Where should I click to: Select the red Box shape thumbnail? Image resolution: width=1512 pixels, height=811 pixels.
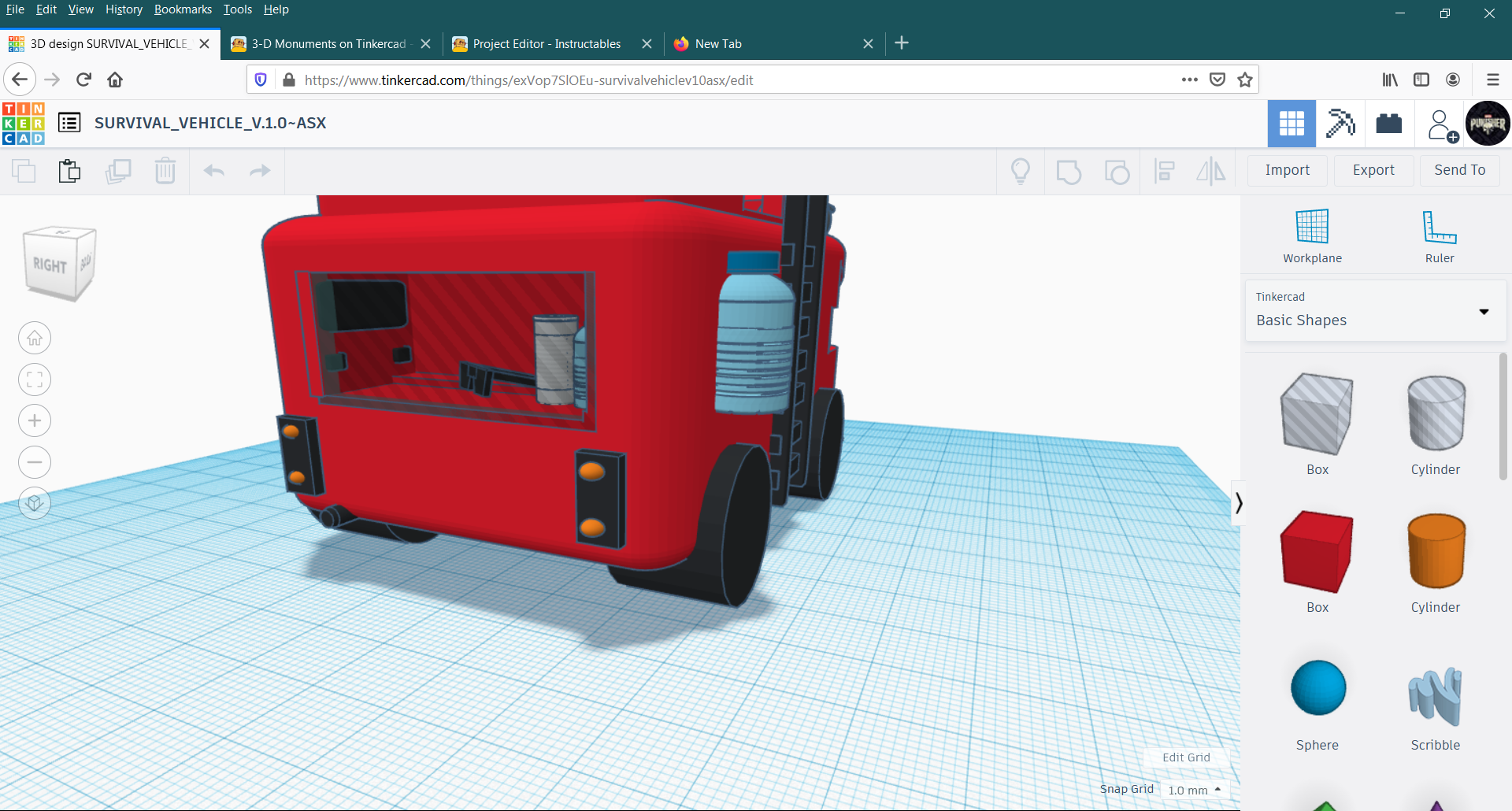(x=1316, y=551)
